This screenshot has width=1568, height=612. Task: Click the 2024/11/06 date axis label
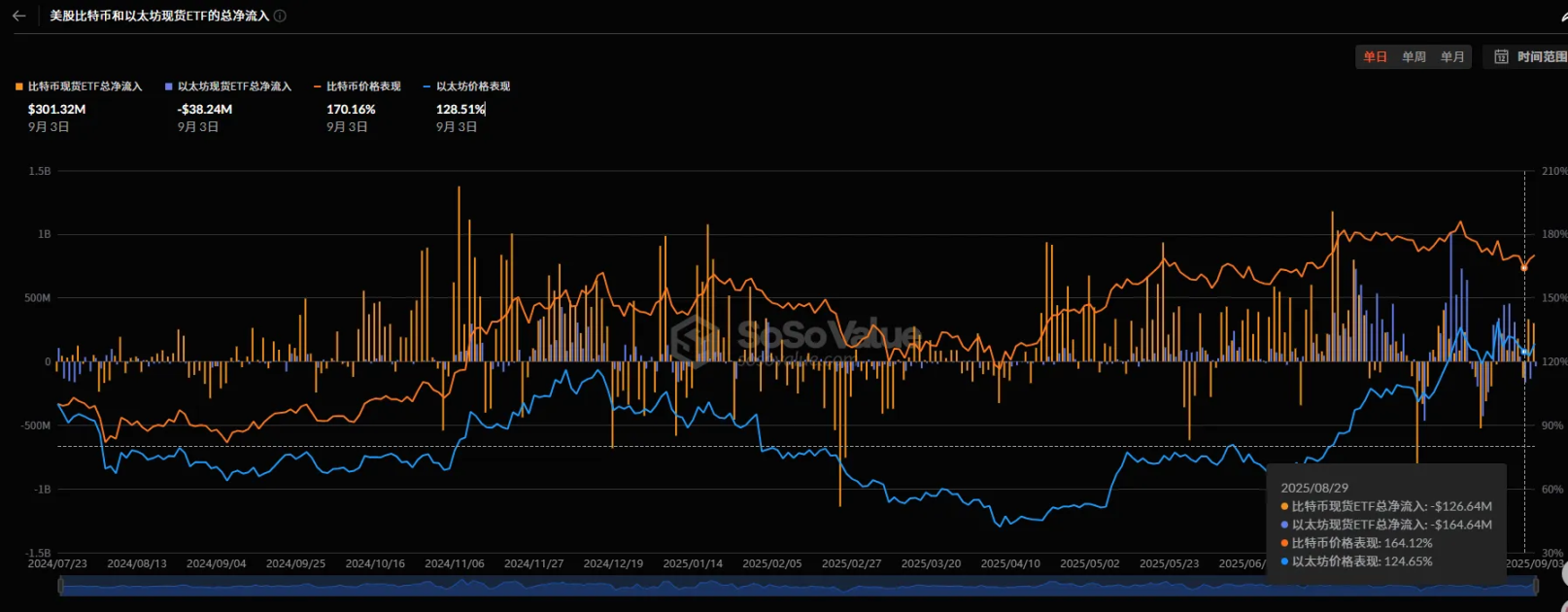[454, 563]
